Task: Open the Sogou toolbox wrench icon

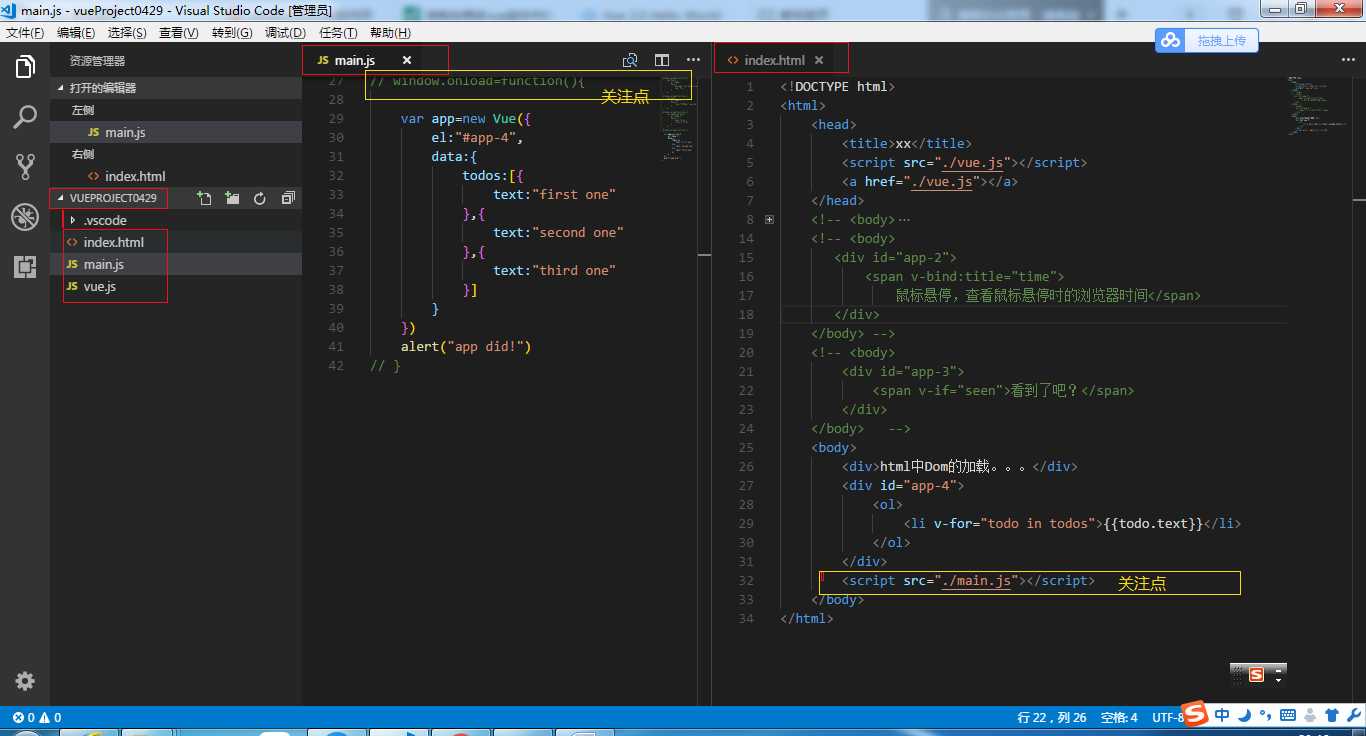Action: click(1352, 714)
